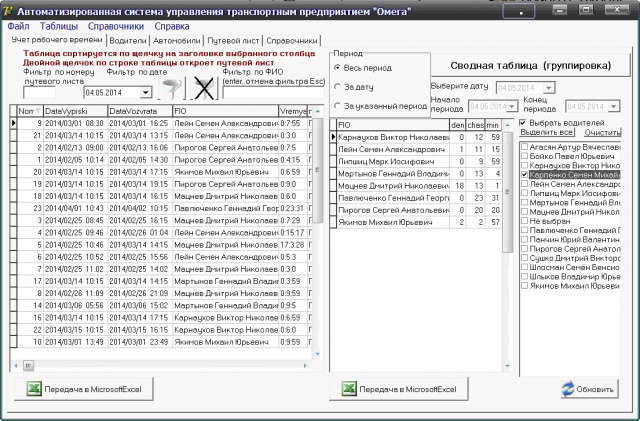640x421 pixels.
Task: Click Сводная таблица (группировка) button
Action: point(531,65)
